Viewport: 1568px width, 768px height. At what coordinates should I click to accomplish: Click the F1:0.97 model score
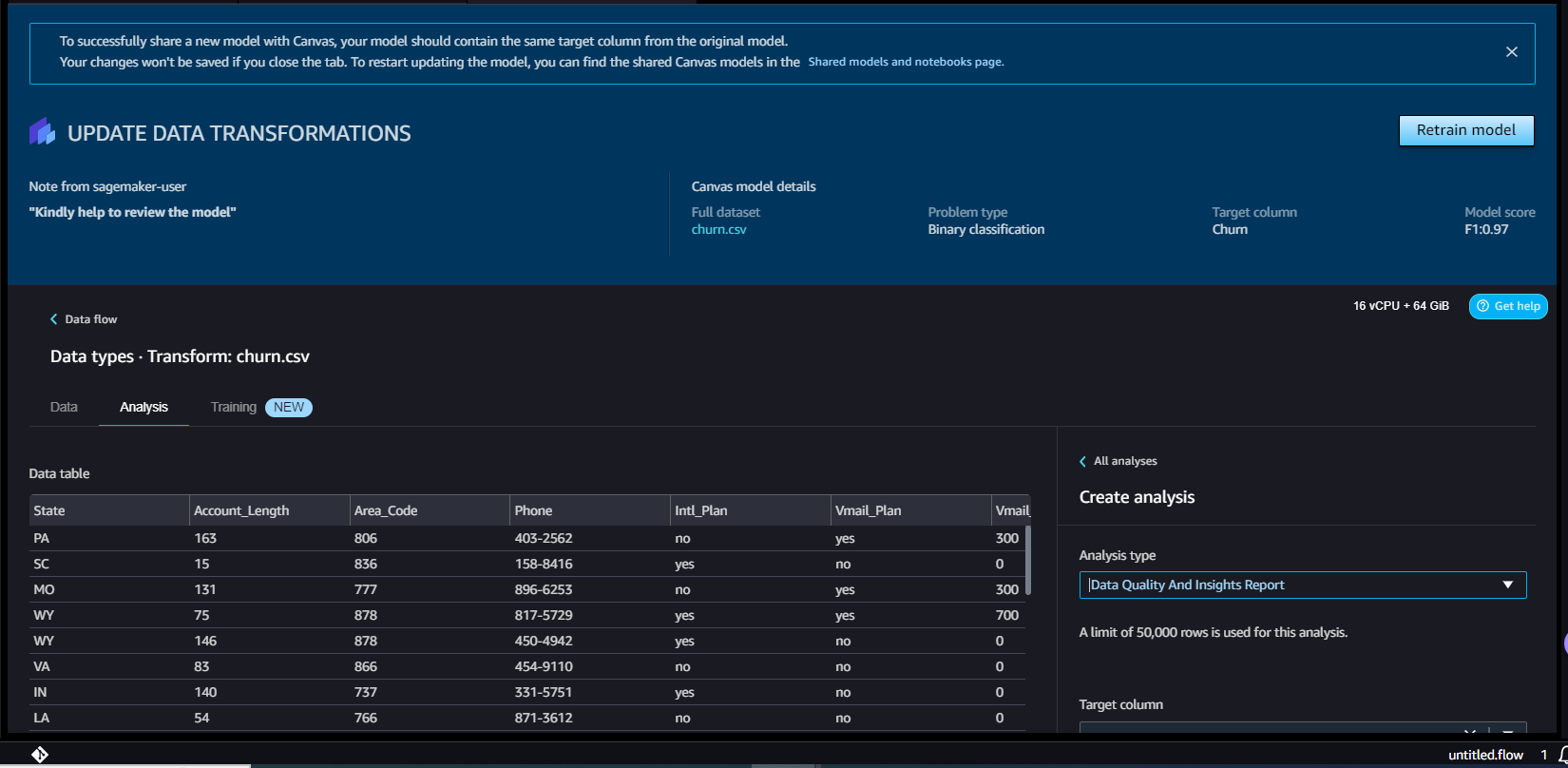1486,229
